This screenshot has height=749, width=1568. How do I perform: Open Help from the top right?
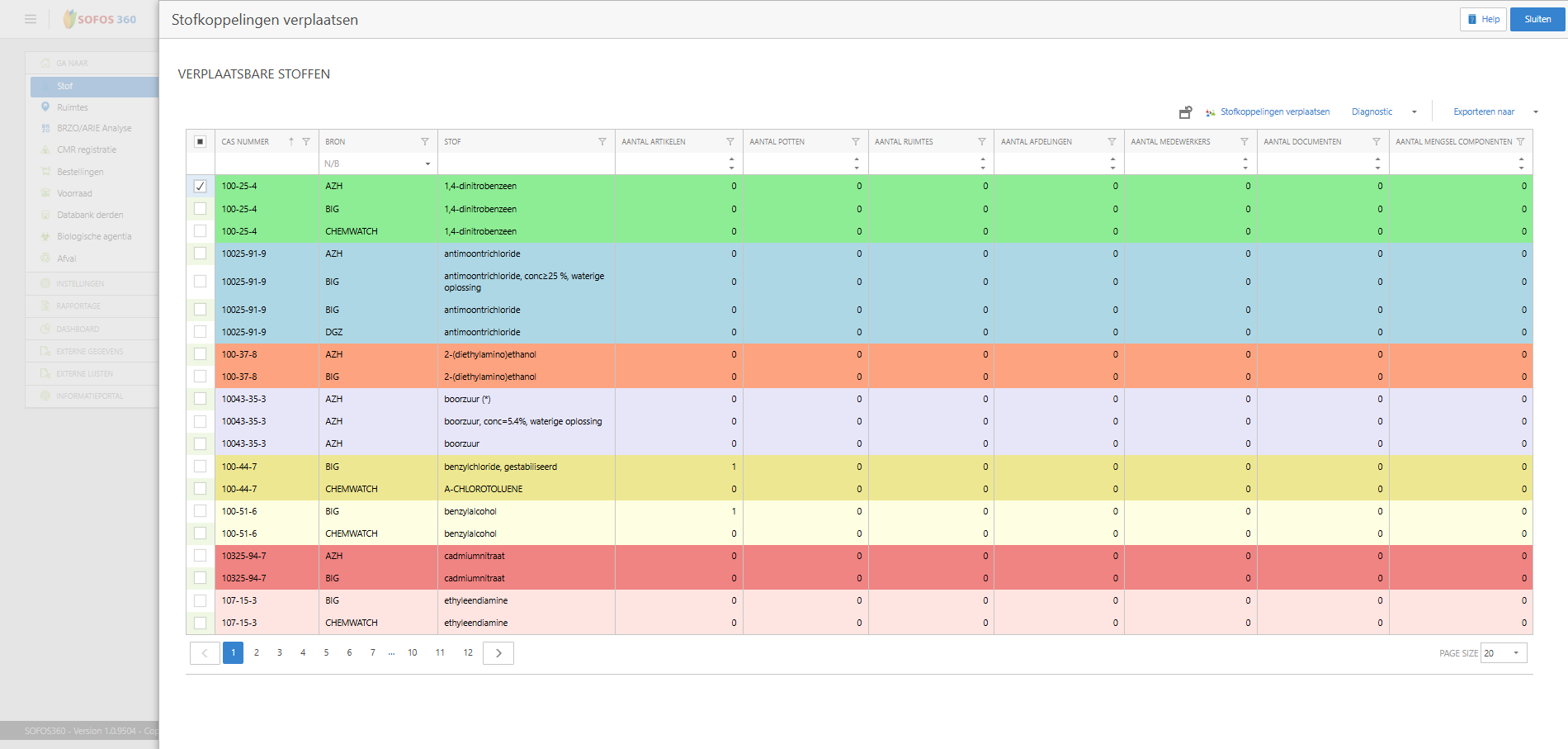click(x=1483, y=20)
